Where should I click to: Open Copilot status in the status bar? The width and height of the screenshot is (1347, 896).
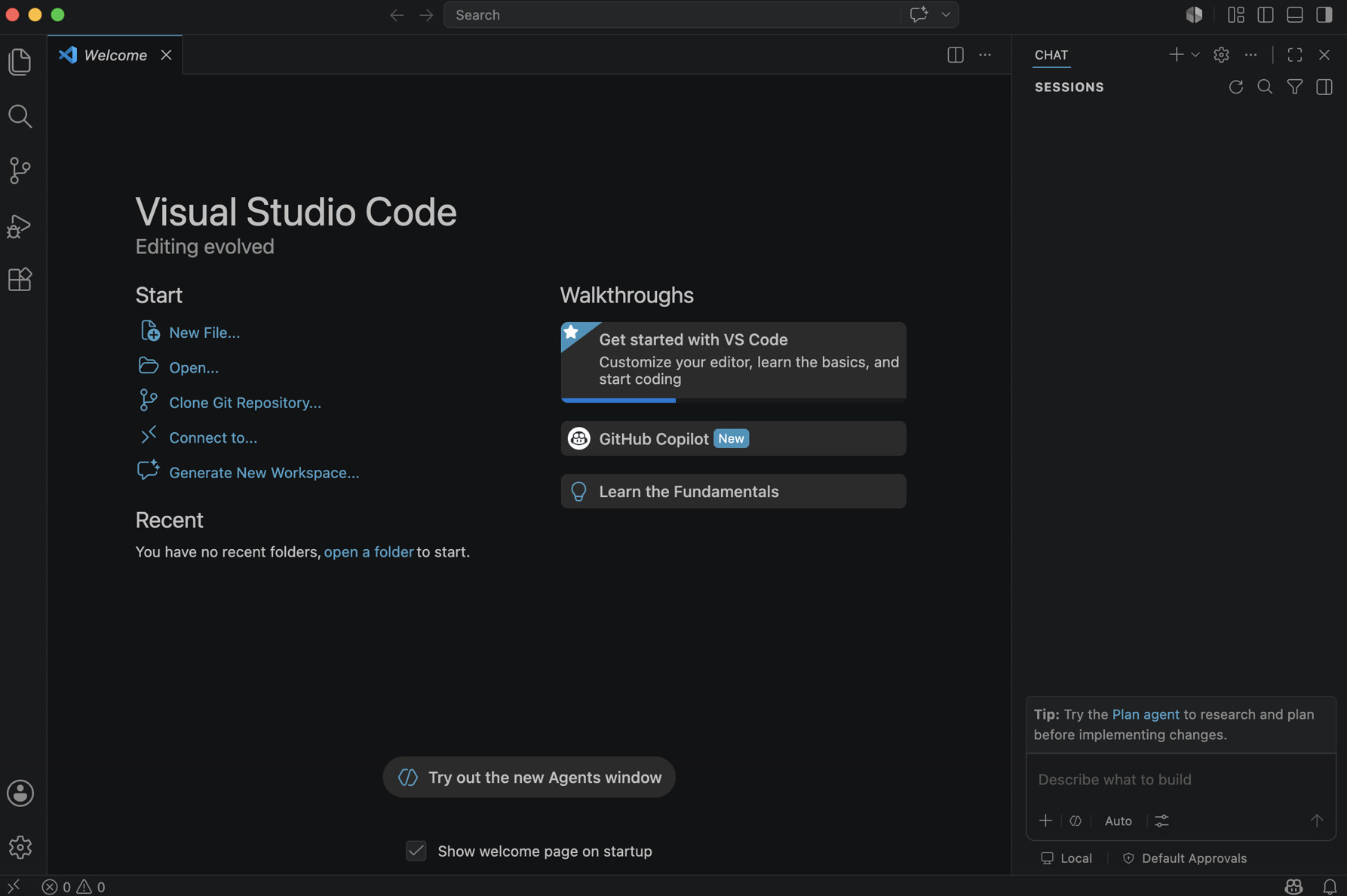coord(1293,886)
